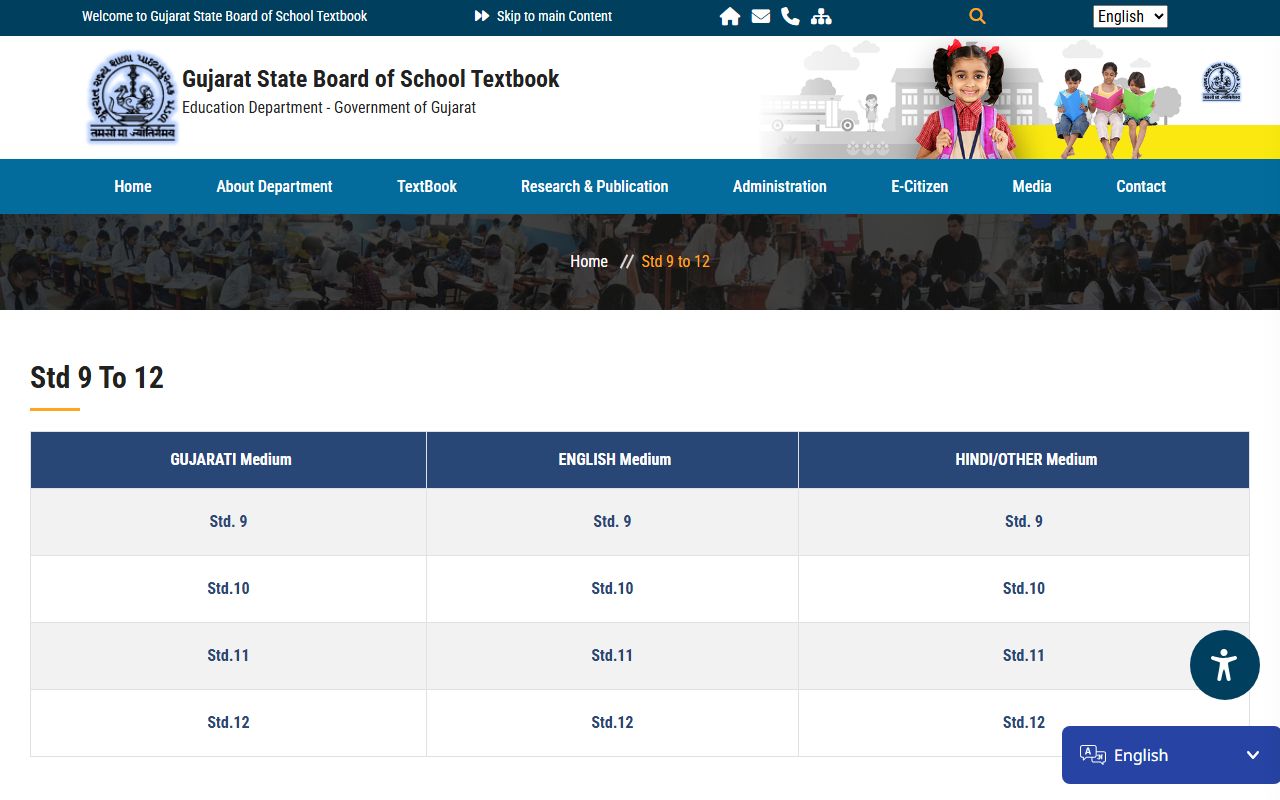Open the English language select box
The image size is (1280, 800).
1130,16
